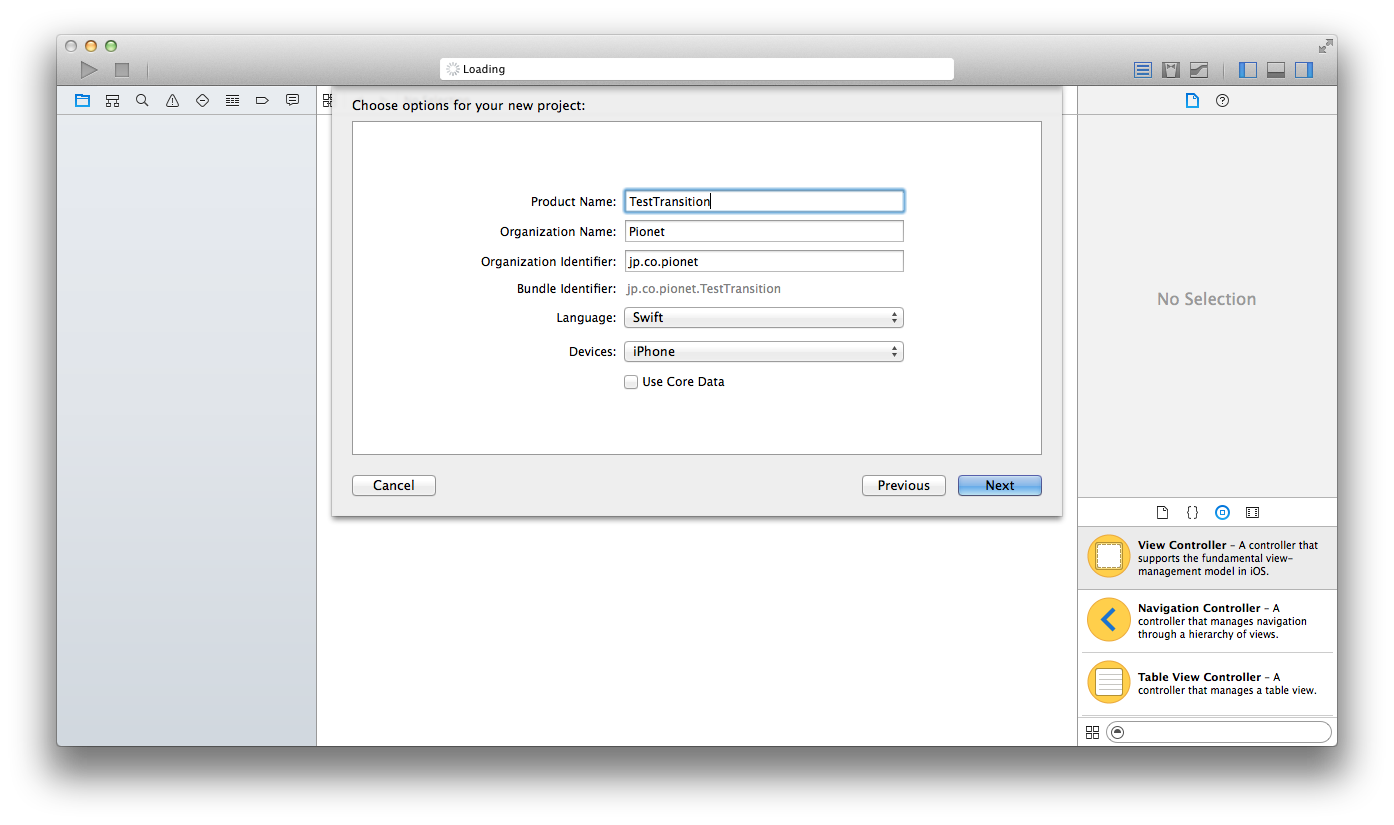Open the Report navigator speech bubble icon
Image resolution: width=1394 pixels, height=825 pixels.
coord(292,100)
